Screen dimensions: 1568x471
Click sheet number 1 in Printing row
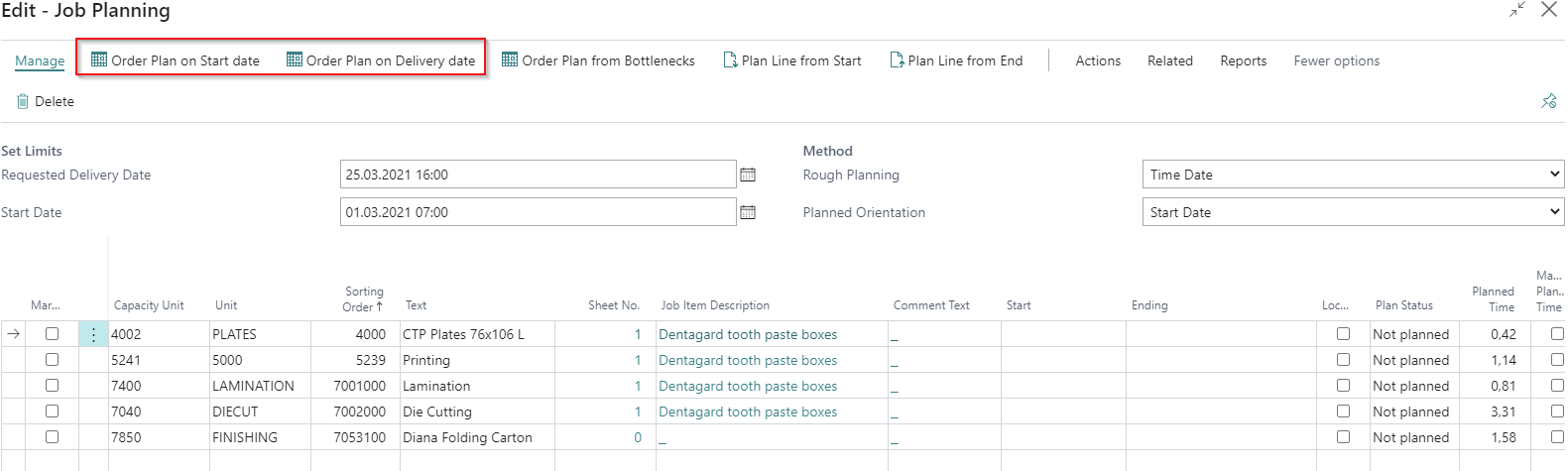coord(638,361)
